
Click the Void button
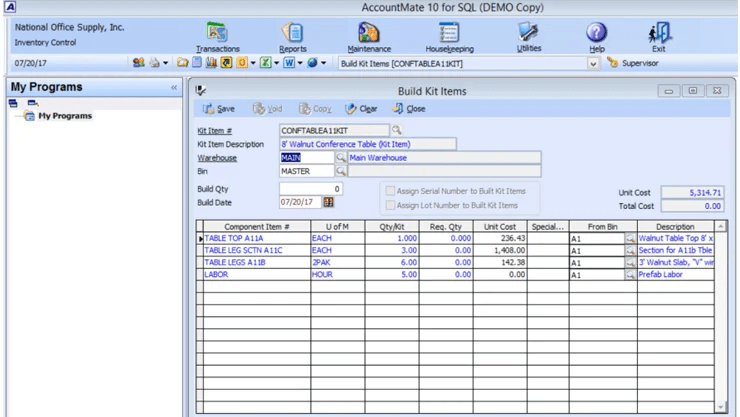tap(267, 108)
